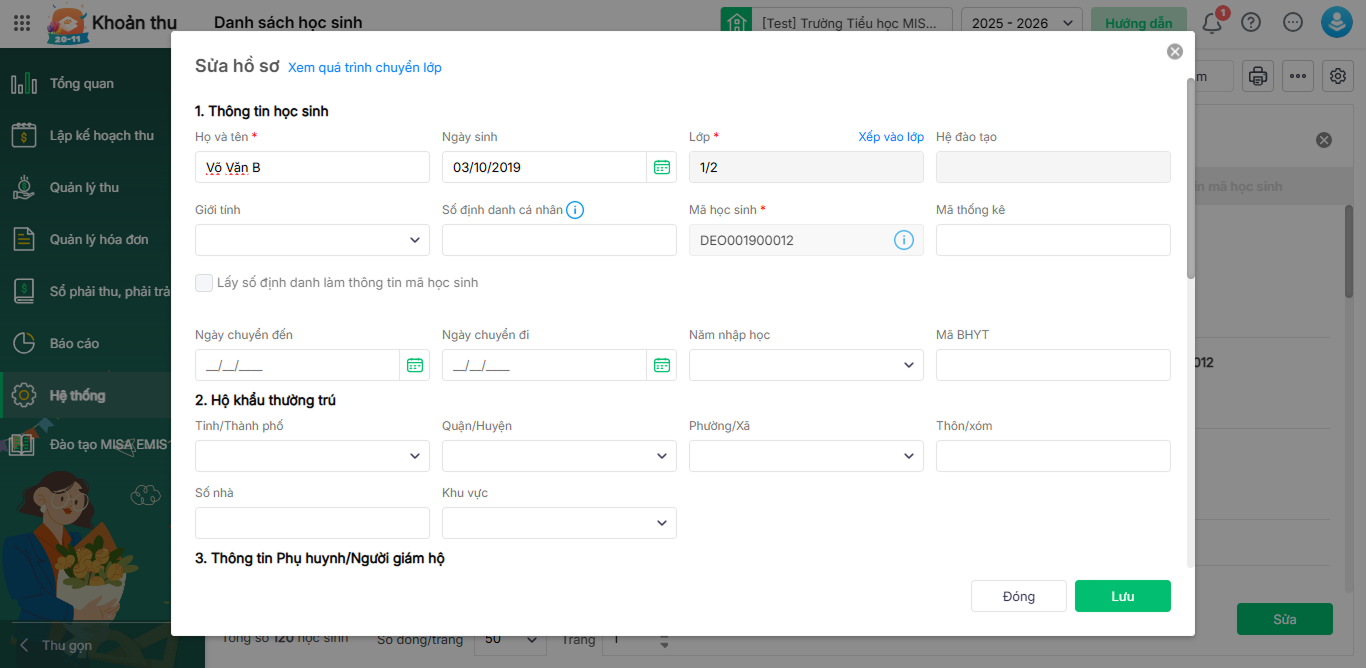Expand the Giới tính dropdown
1366x668 pixels.
click(312, 240)
